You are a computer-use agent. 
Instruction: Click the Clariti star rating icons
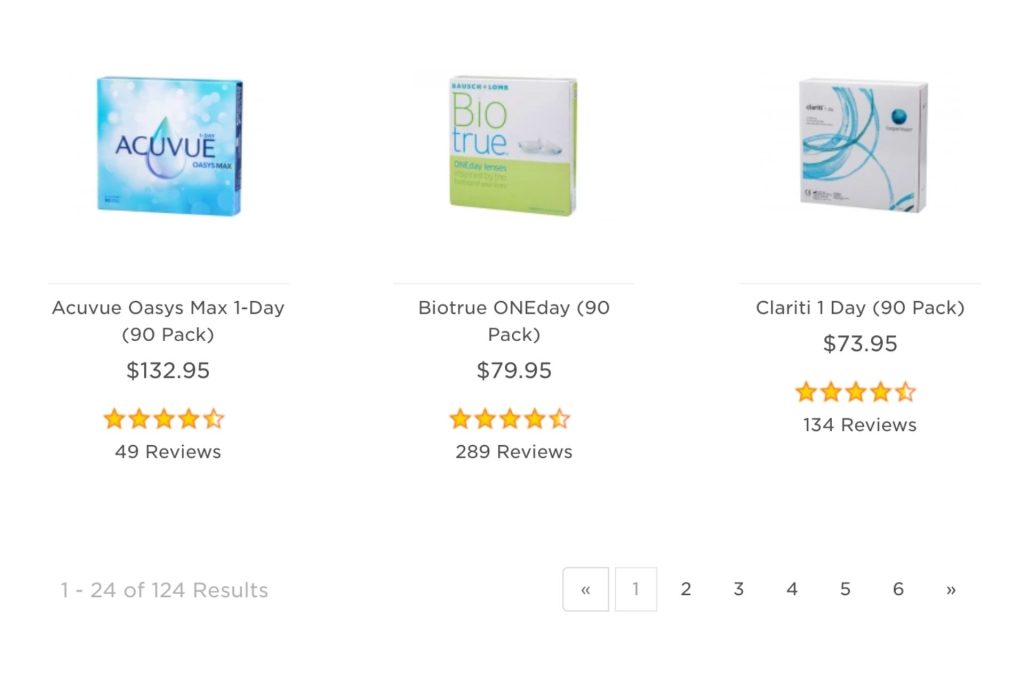coord(855,392)
